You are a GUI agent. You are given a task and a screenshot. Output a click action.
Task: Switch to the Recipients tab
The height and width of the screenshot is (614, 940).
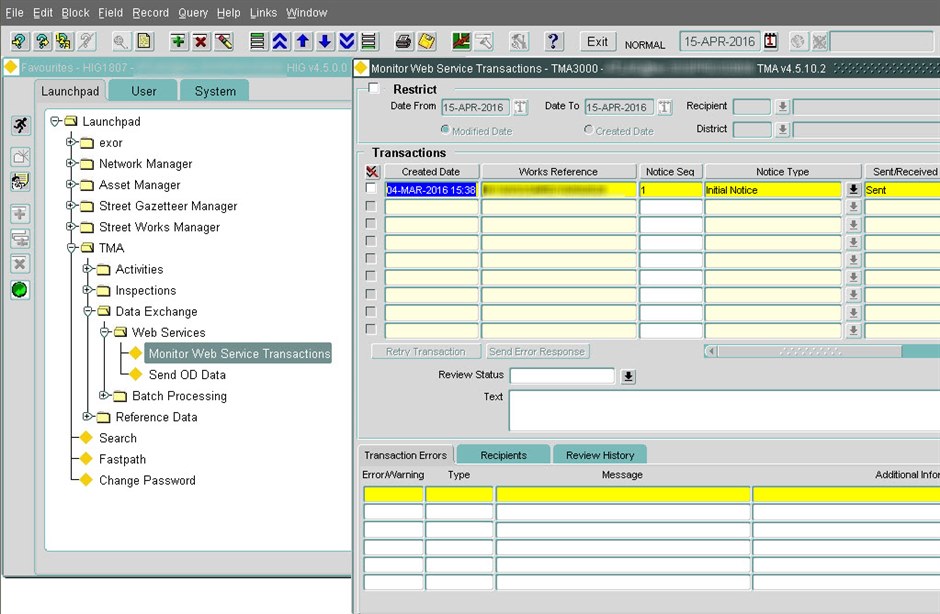tap(502, 454)
